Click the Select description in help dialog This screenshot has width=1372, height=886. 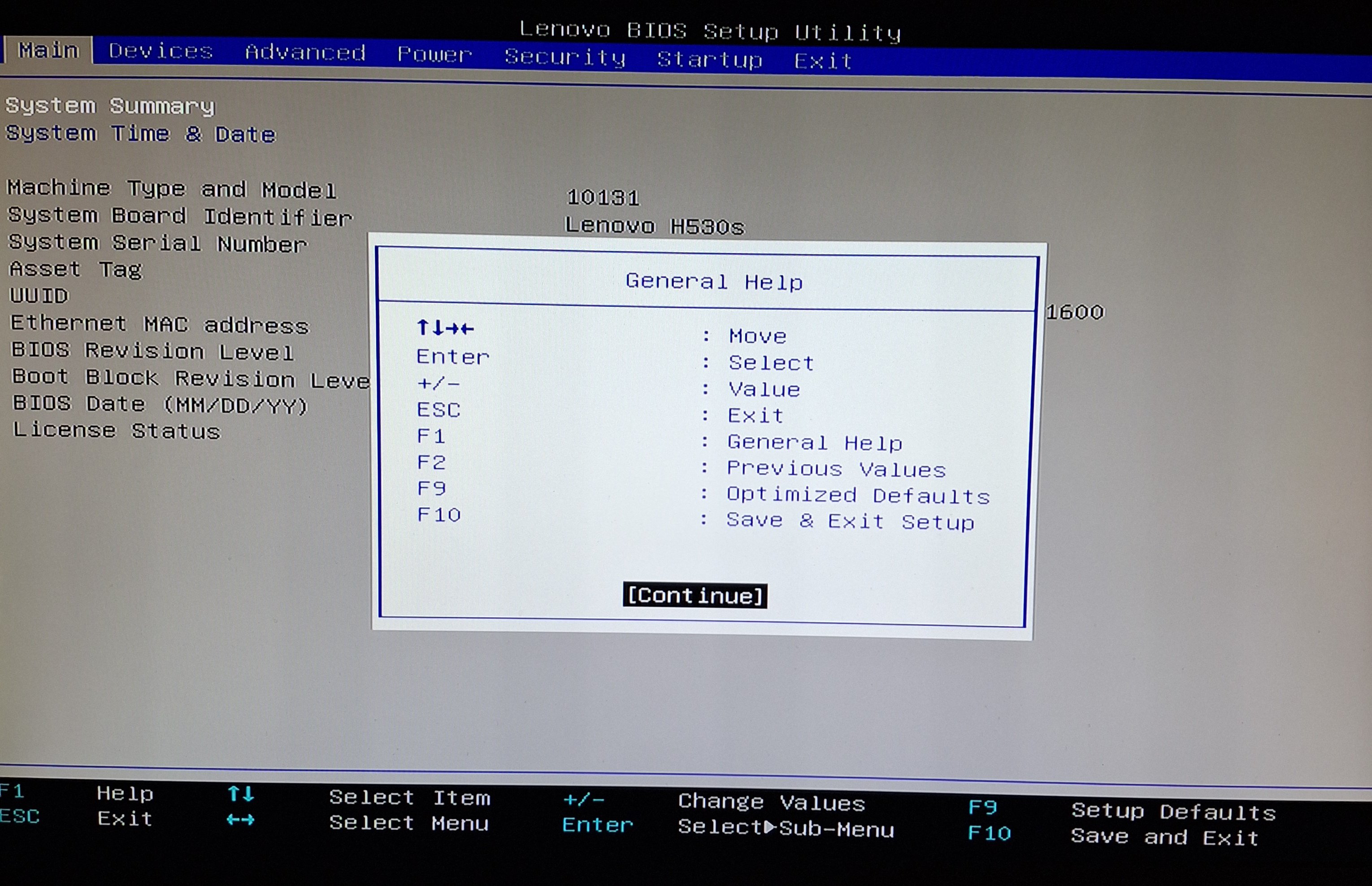coord(771,363)
